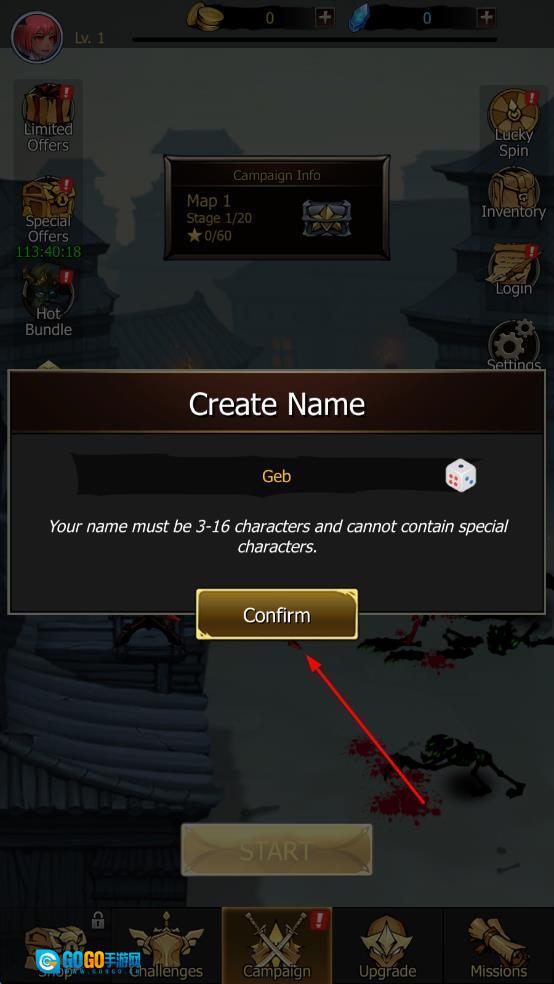The height and width of the screenshot is (984, 554).
Task: Tap the dice icon to randomize name
Action: click(461, 475)
